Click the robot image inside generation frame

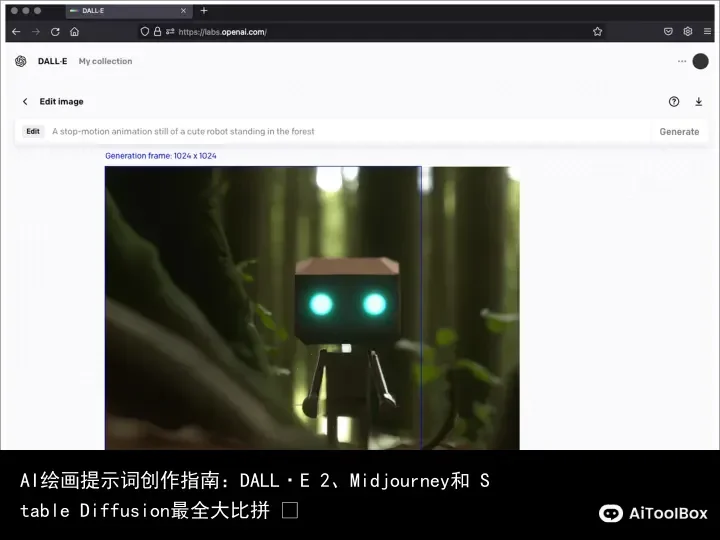pyautogui.click(x=263, y=308)
